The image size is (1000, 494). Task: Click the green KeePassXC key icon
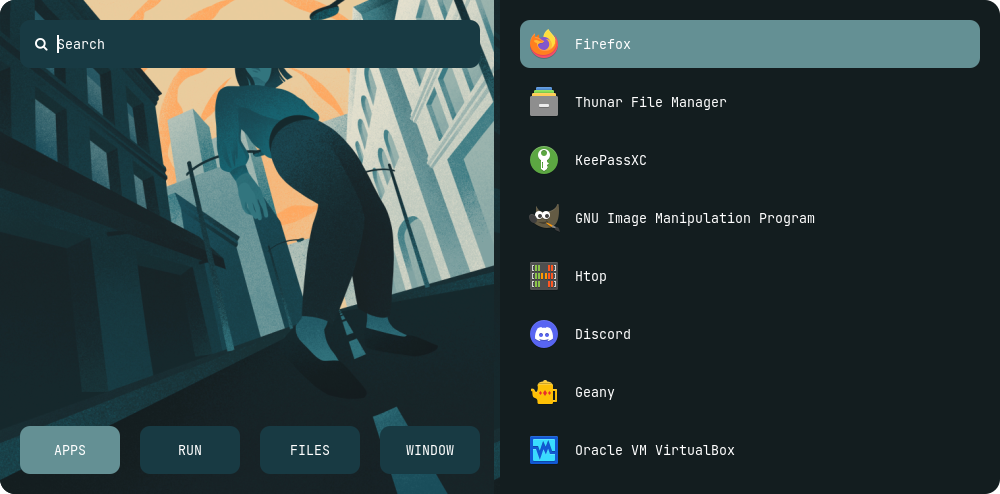(544, 160)
